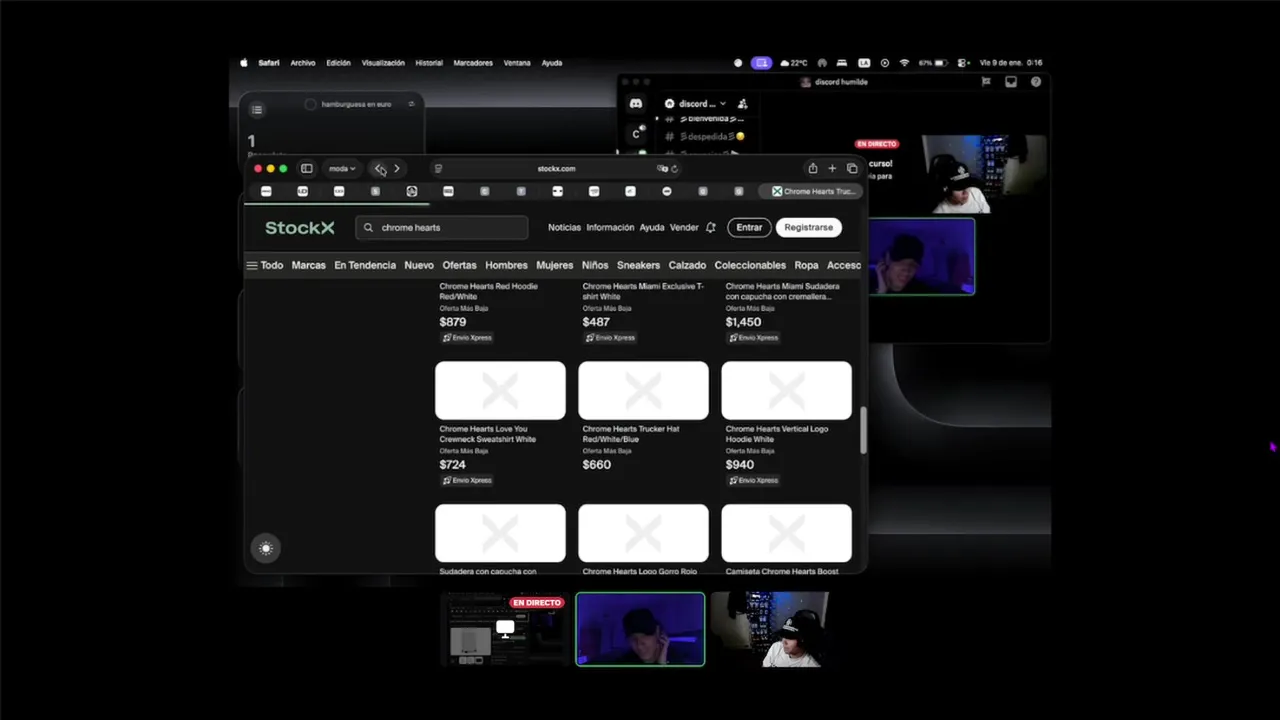Open the En Tendencia category link
This screenshot has width=1280, height=720.
pyautogui.click(x=365, y=266)
